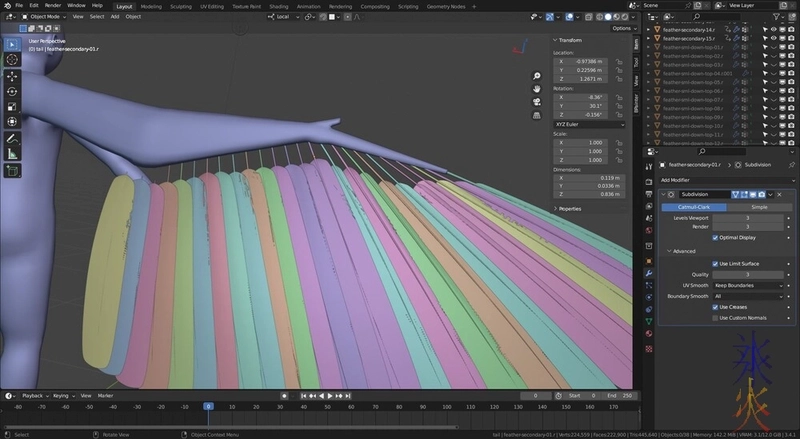Select the Measure tool

[12, 154]
